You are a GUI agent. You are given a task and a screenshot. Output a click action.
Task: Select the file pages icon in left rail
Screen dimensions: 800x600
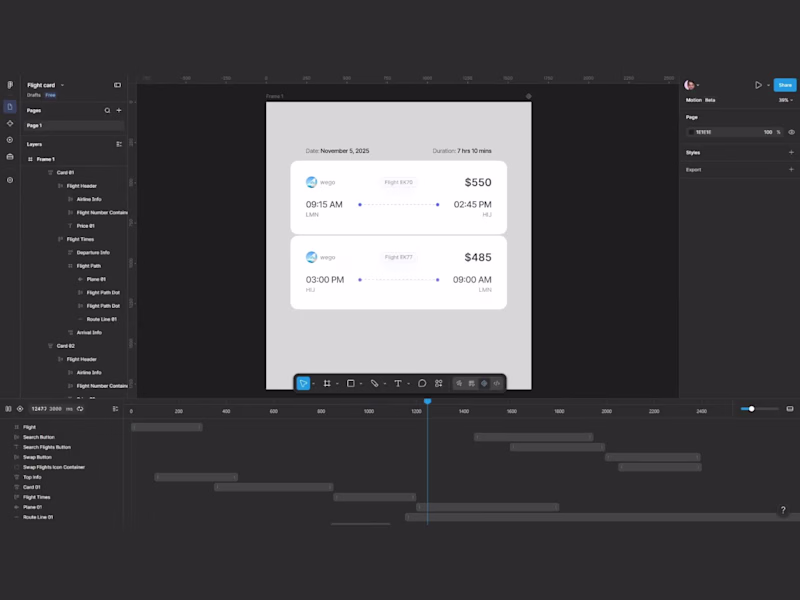pos(10,107)
